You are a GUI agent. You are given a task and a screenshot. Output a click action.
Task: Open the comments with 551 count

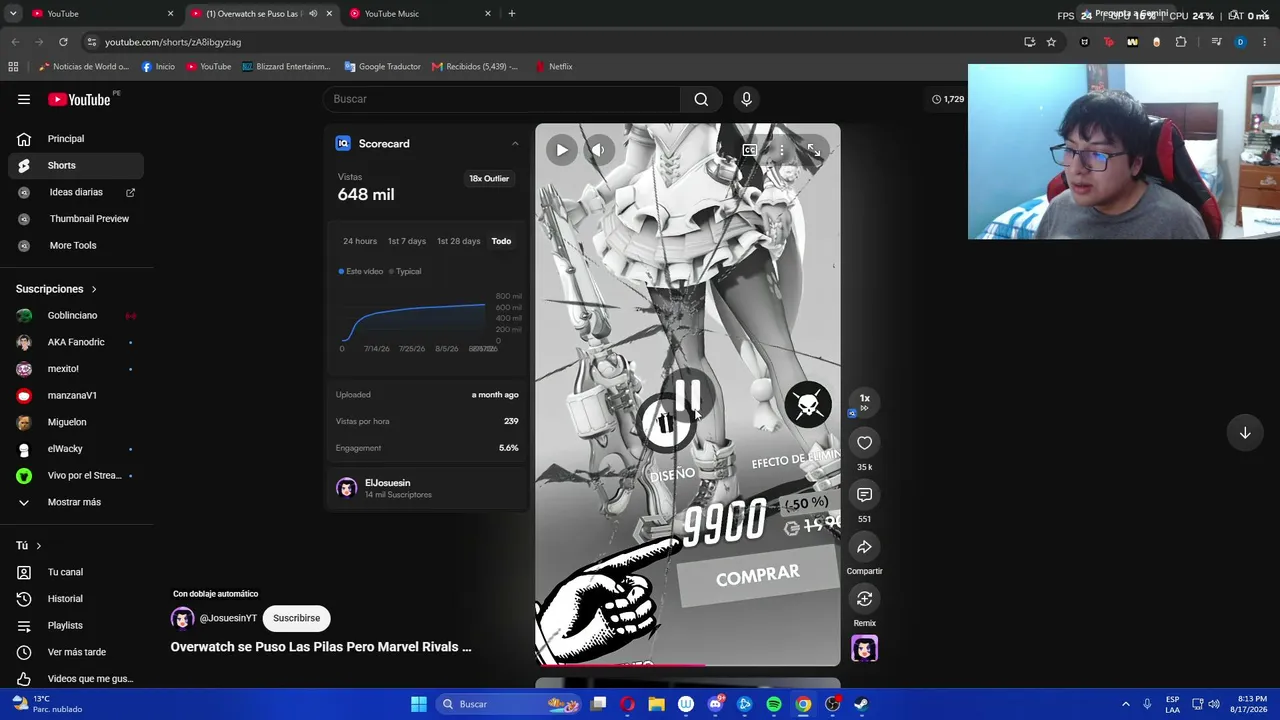(865, 495)
